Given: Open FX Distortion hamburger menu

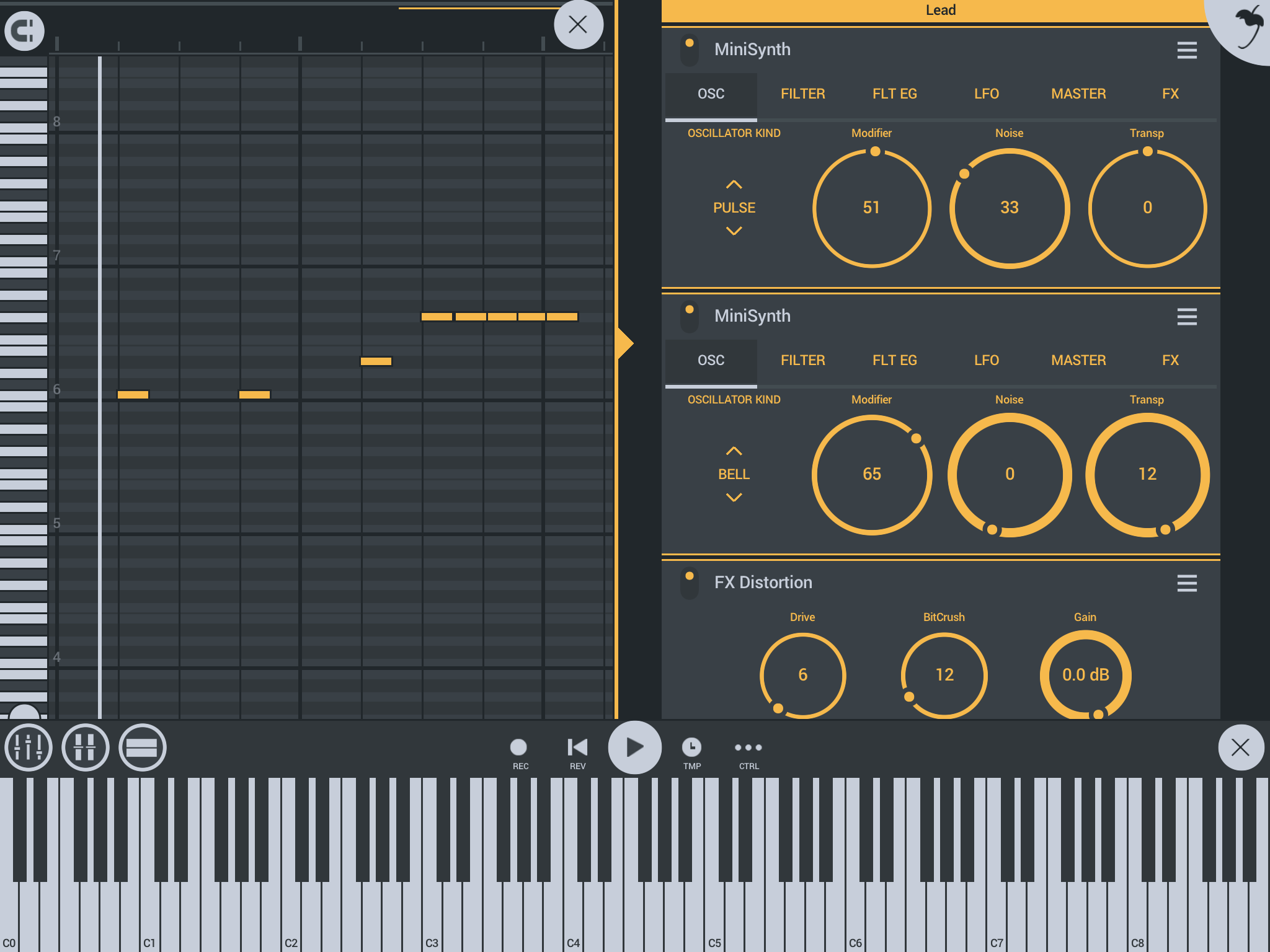Looking at the screenshot, I should pos(1187,583).
